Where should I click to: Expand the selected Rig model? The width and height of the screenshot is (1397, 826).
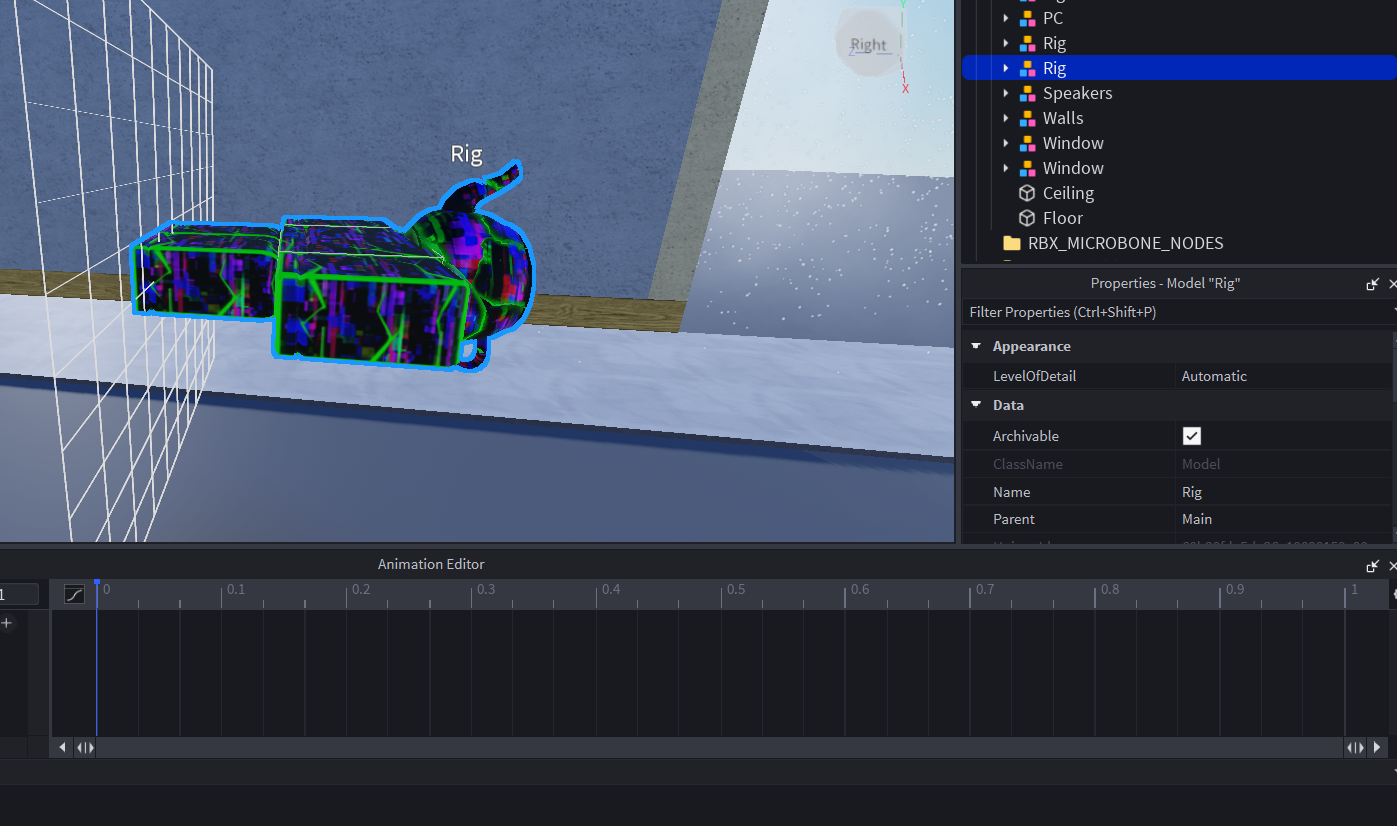pyautogui.click(x=1005, y=68)
